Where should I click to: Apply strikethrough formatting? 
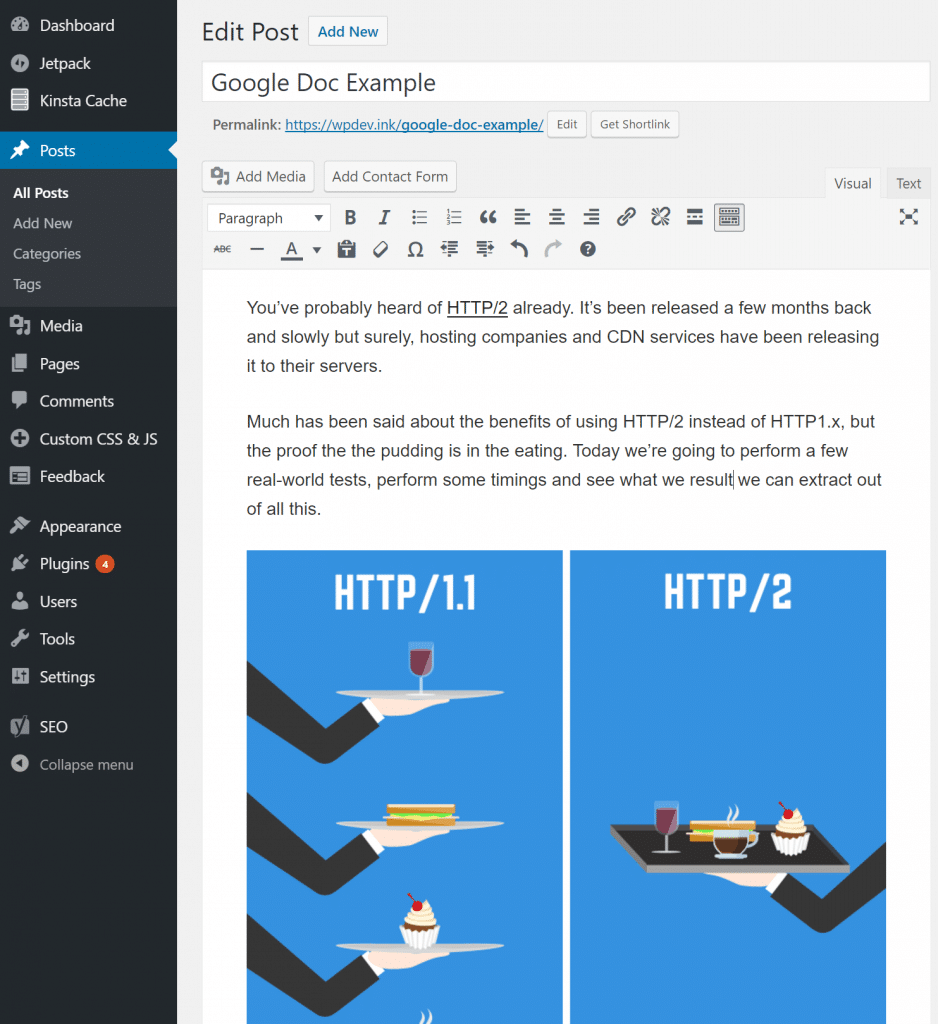point(223,249)
